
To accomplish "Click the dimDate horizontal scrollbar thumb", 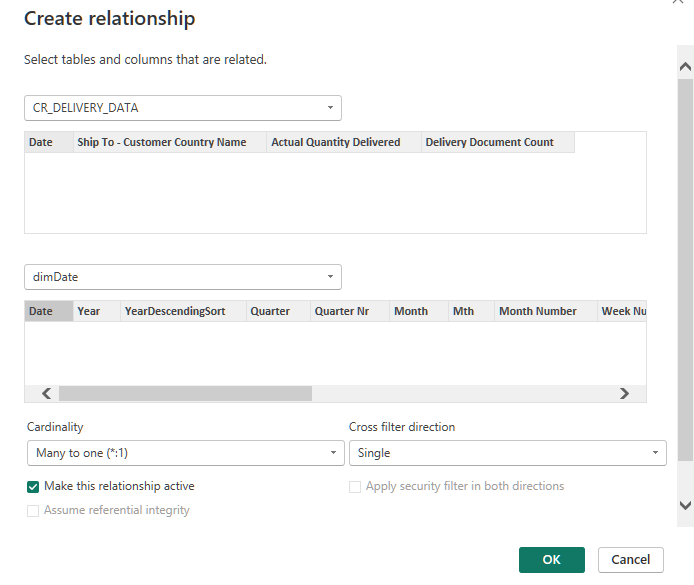I will tap(185, 393).
